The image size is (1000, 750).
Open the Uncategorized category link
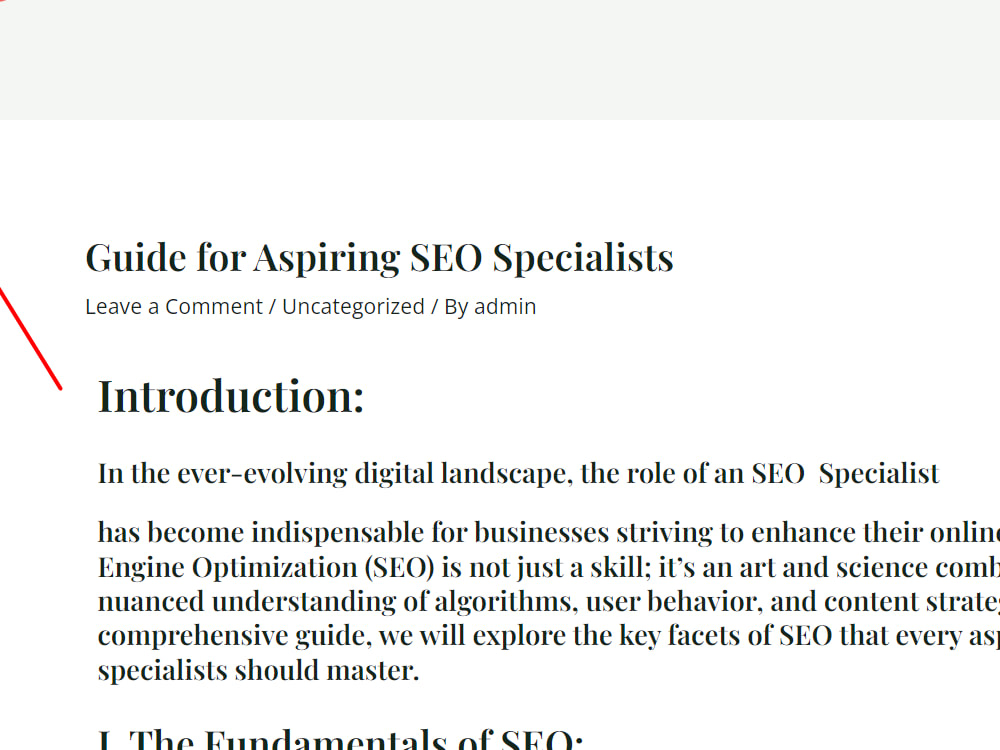pos(353,307)
